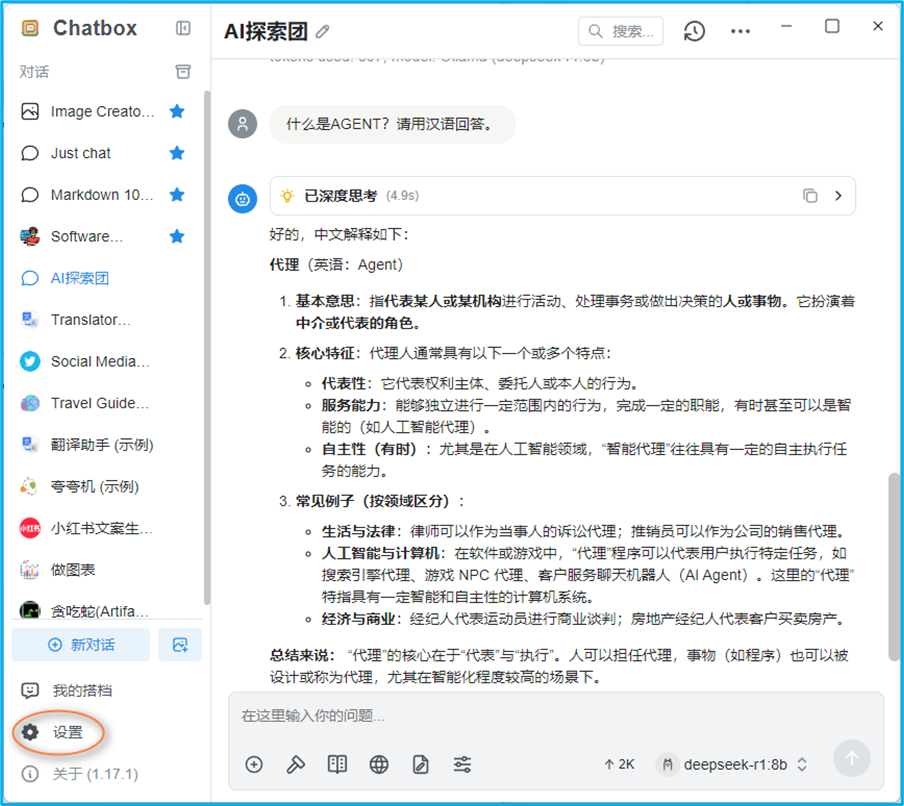Image resolution: width=904 pixels, height=806 pixels.
Task: Collapse the Chatbox sidebar panel icon
Action: (x=183, y=28)
